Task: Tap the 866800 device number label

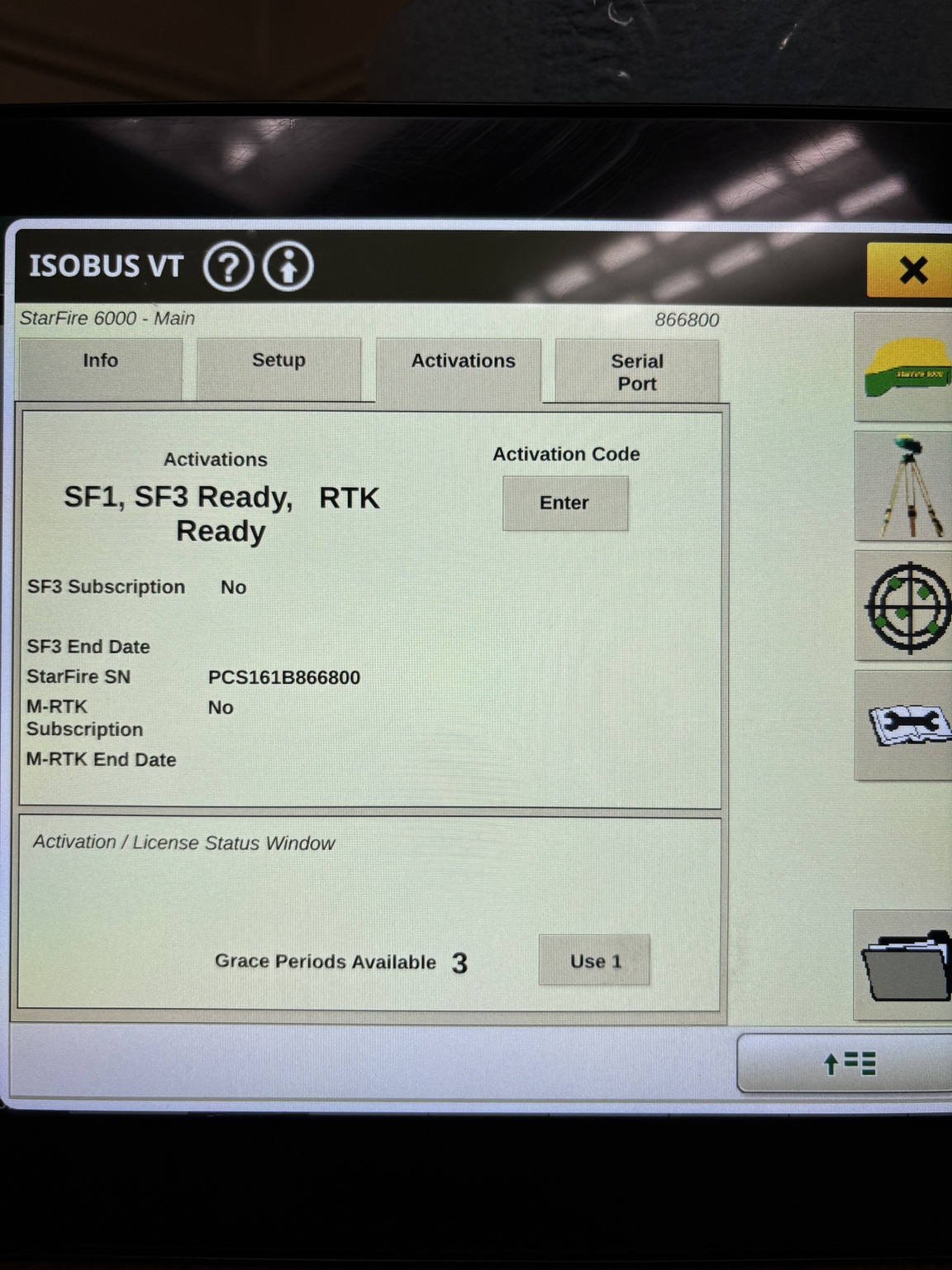Action: (x=688, y=319)
